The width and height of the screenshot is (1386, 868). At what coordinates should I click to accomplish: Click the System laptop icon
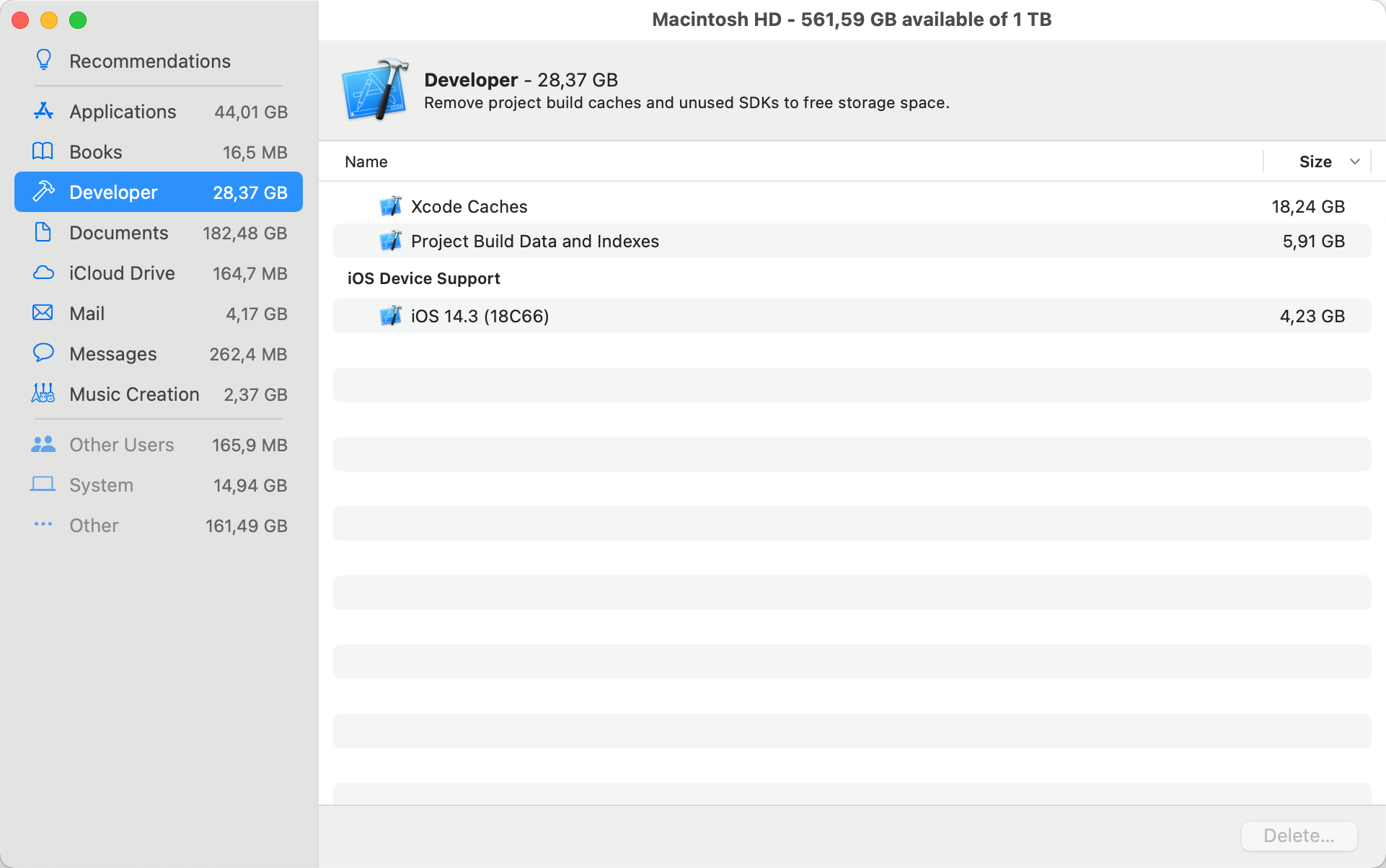click(43, 484)
